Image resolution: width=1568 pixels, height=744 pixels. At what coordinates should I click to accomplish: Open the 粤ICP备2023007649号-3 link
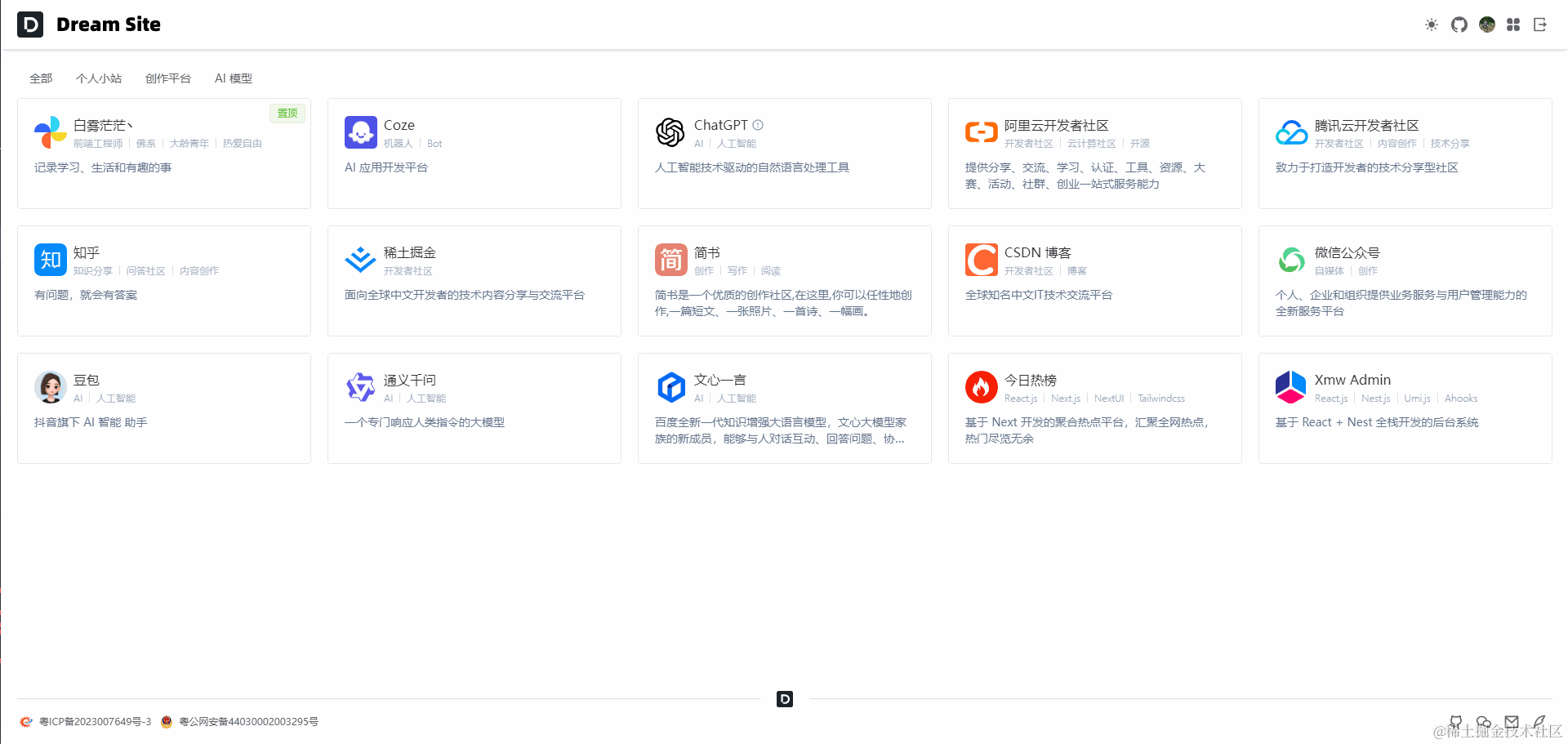pos(96,722)
